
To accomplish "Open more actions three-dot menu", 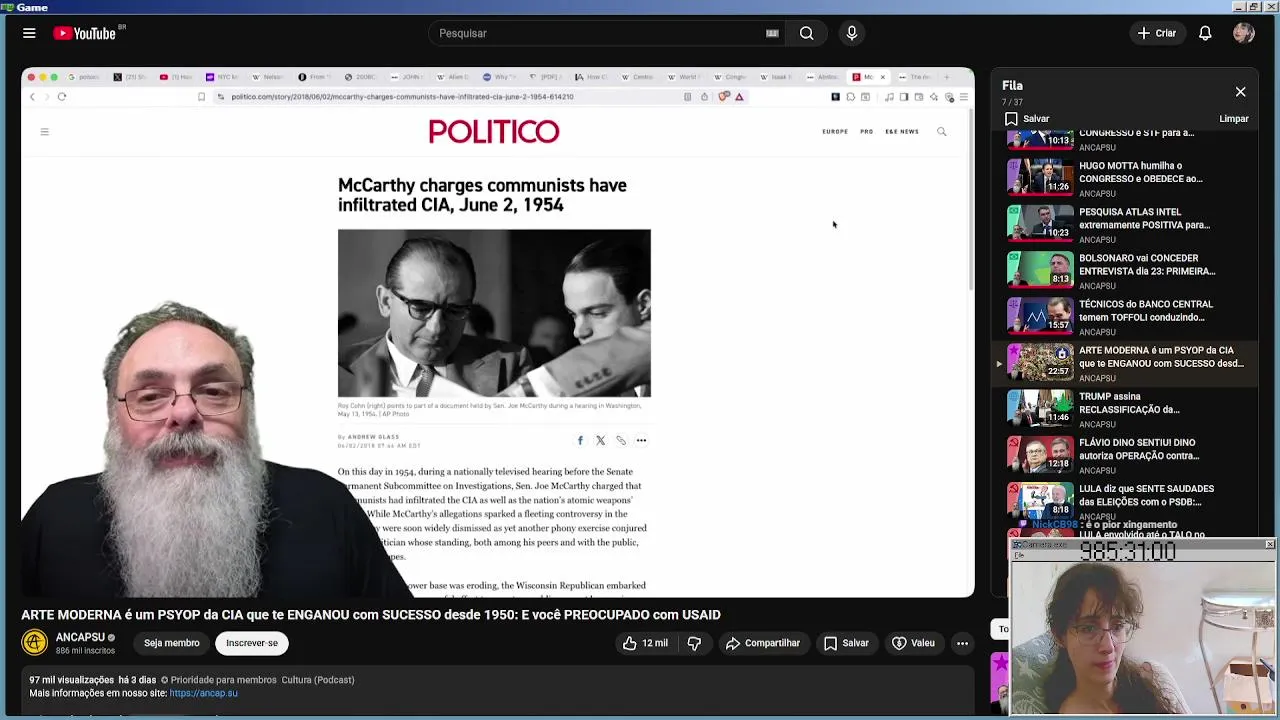I will tap(962, 643).
